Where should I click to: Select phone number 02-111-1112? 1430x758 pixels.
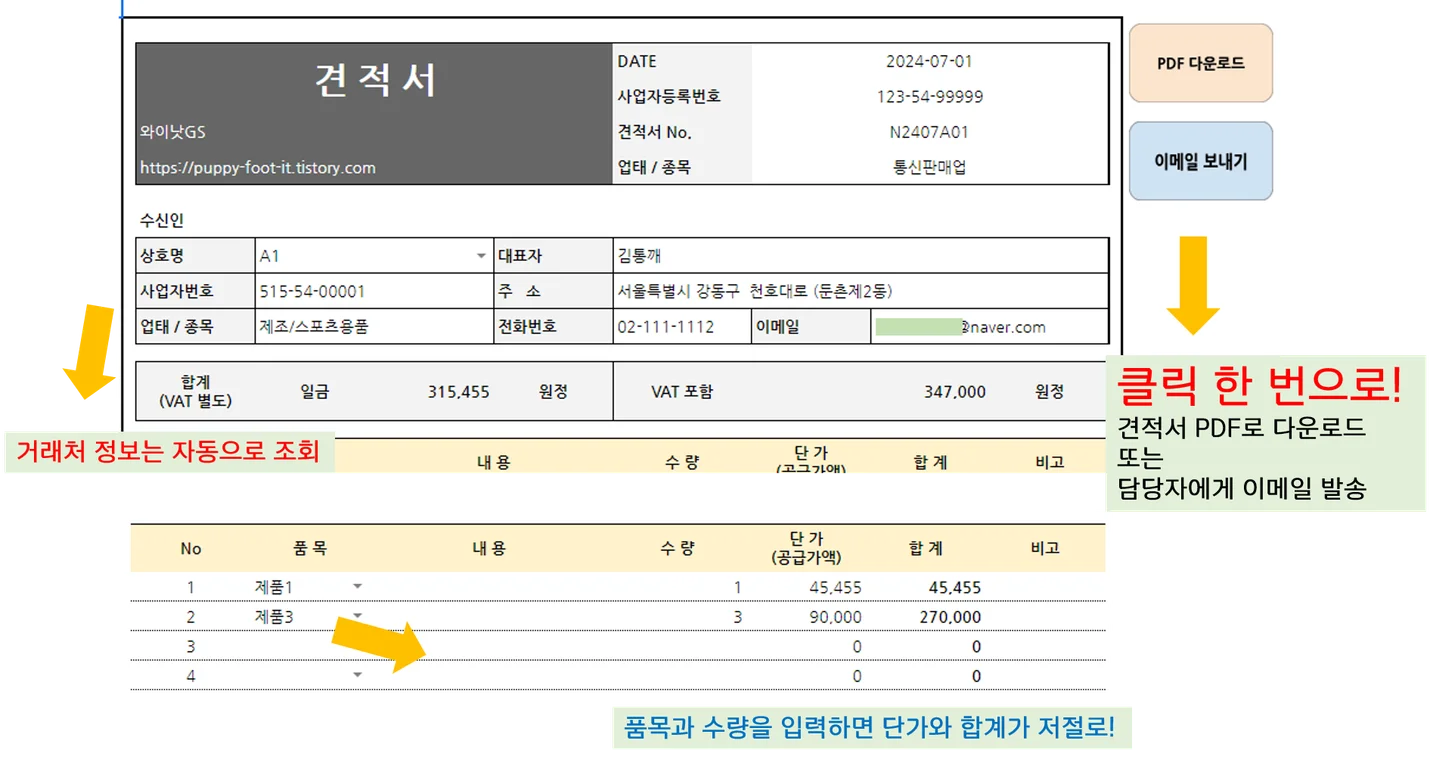point(682,327)
